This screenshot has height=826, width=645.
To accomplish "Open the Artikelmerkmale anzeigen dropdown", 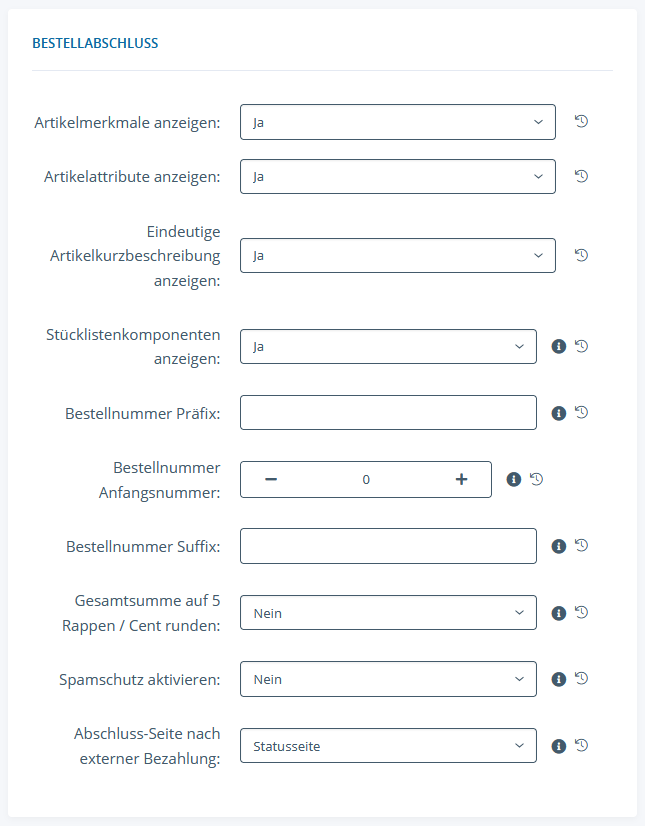I will click(397, 122).
